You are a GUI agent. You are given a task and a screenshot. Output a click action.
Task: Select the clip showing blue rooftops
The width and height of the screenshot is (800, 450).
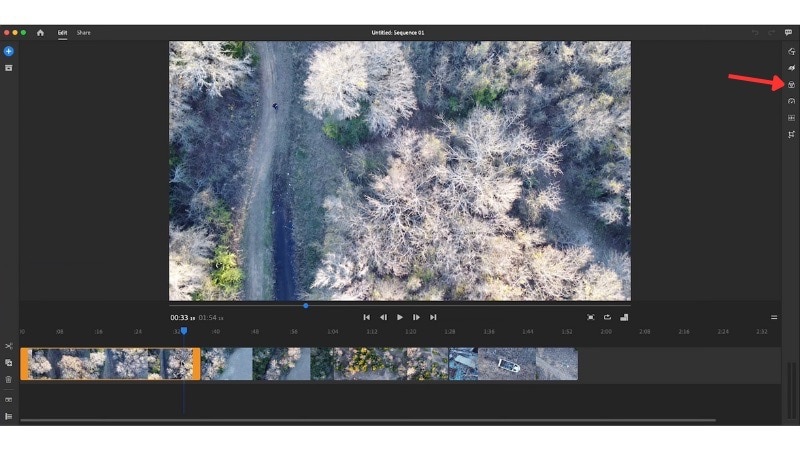point(463,364)
